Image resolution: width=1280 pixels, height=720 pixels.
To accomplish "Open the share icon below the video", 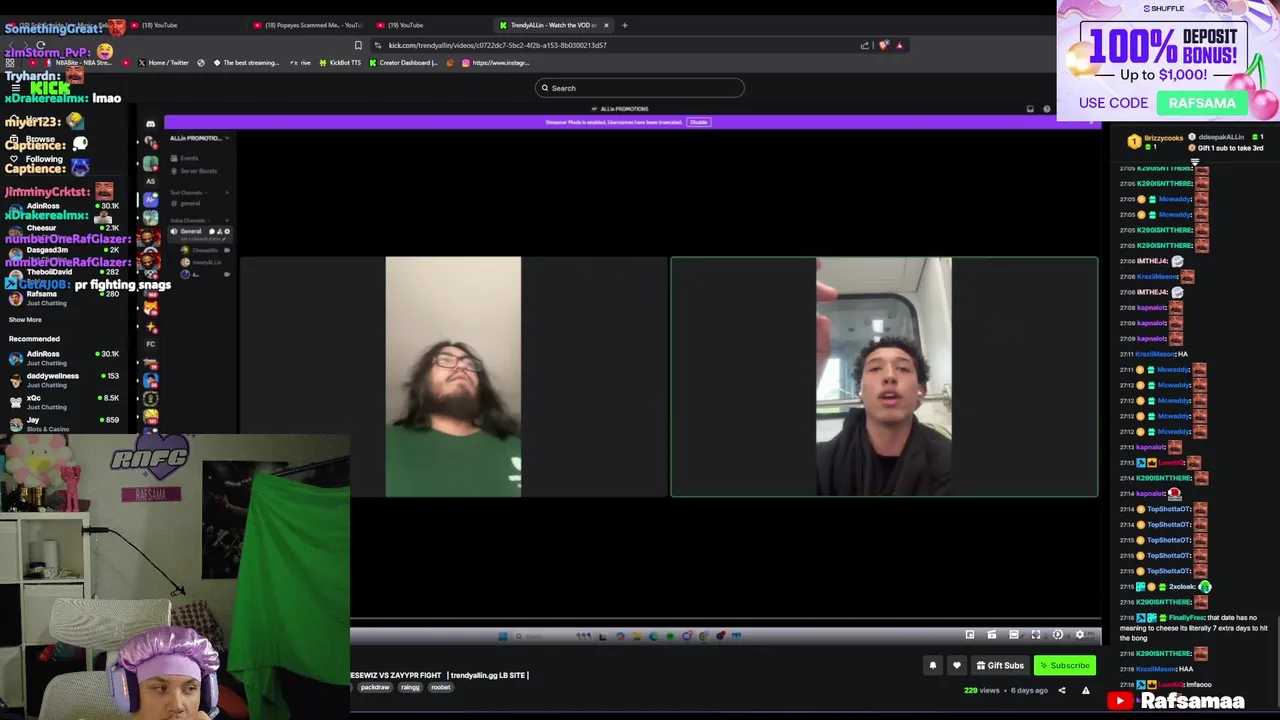I will point(1062,690).
